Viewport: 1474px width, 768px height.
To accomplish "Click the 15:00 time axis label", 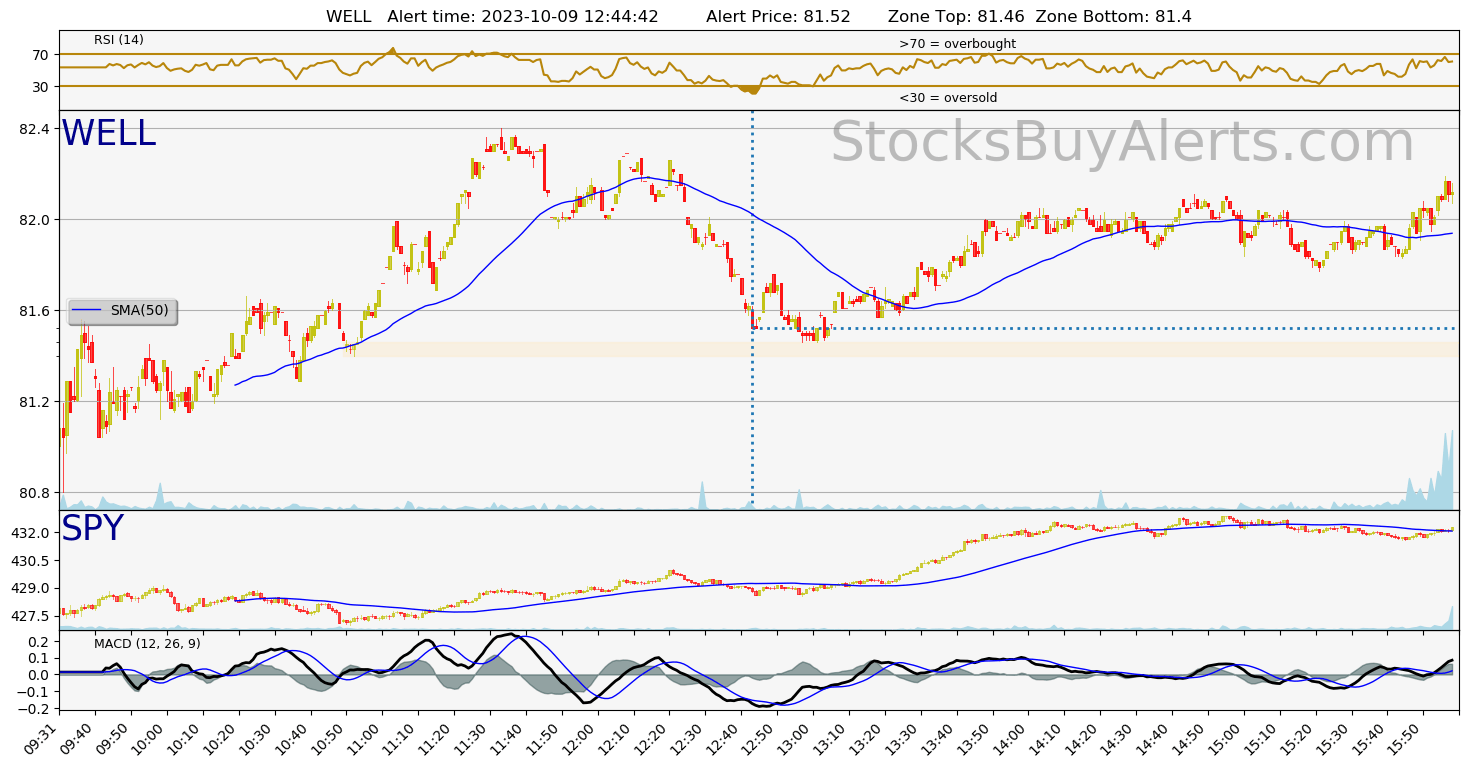I will 1226,739.
